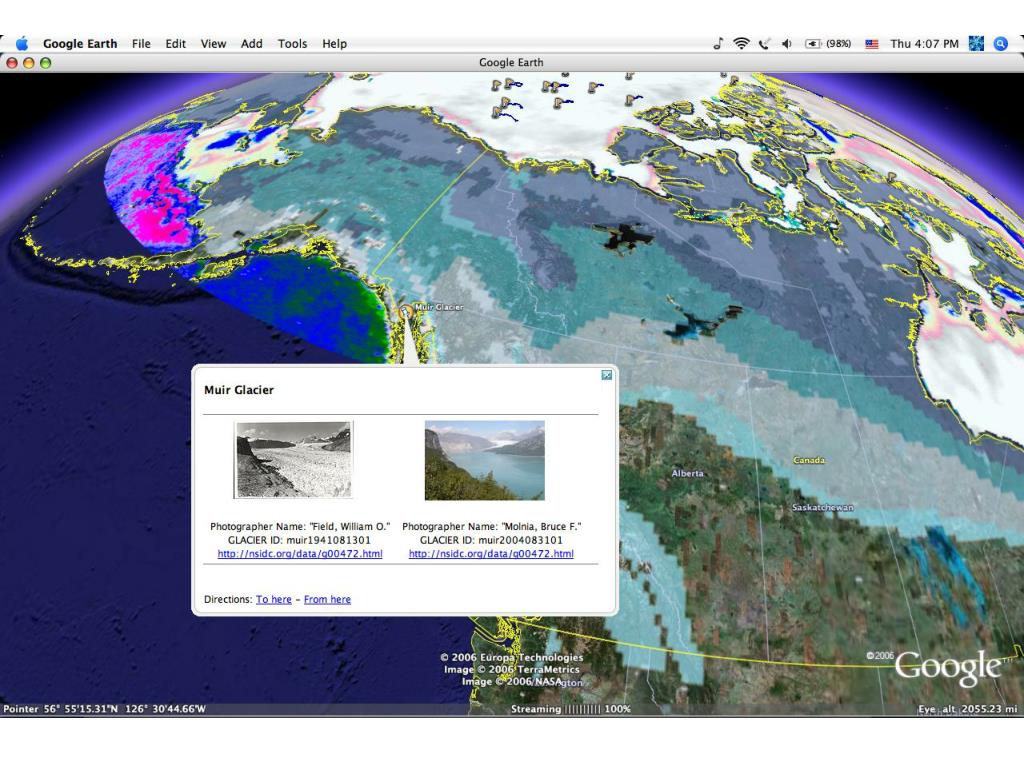1024x768 pixels.
Task: Open the Tools menu
Action: pos(292,44)
